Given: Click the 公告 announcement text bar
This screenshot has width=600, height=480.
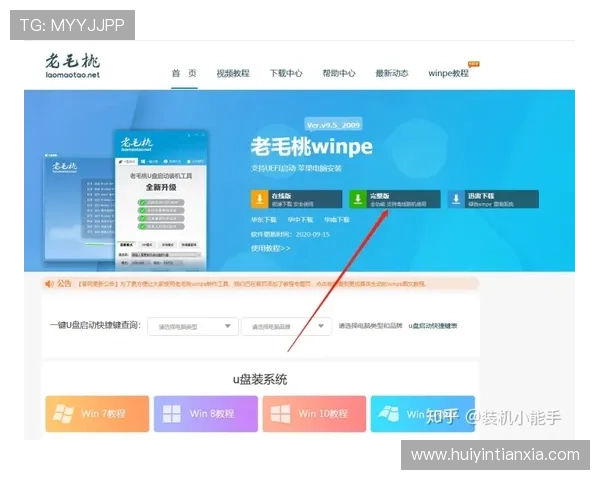Looking at the screenshot, I should (x=260, y=284).
